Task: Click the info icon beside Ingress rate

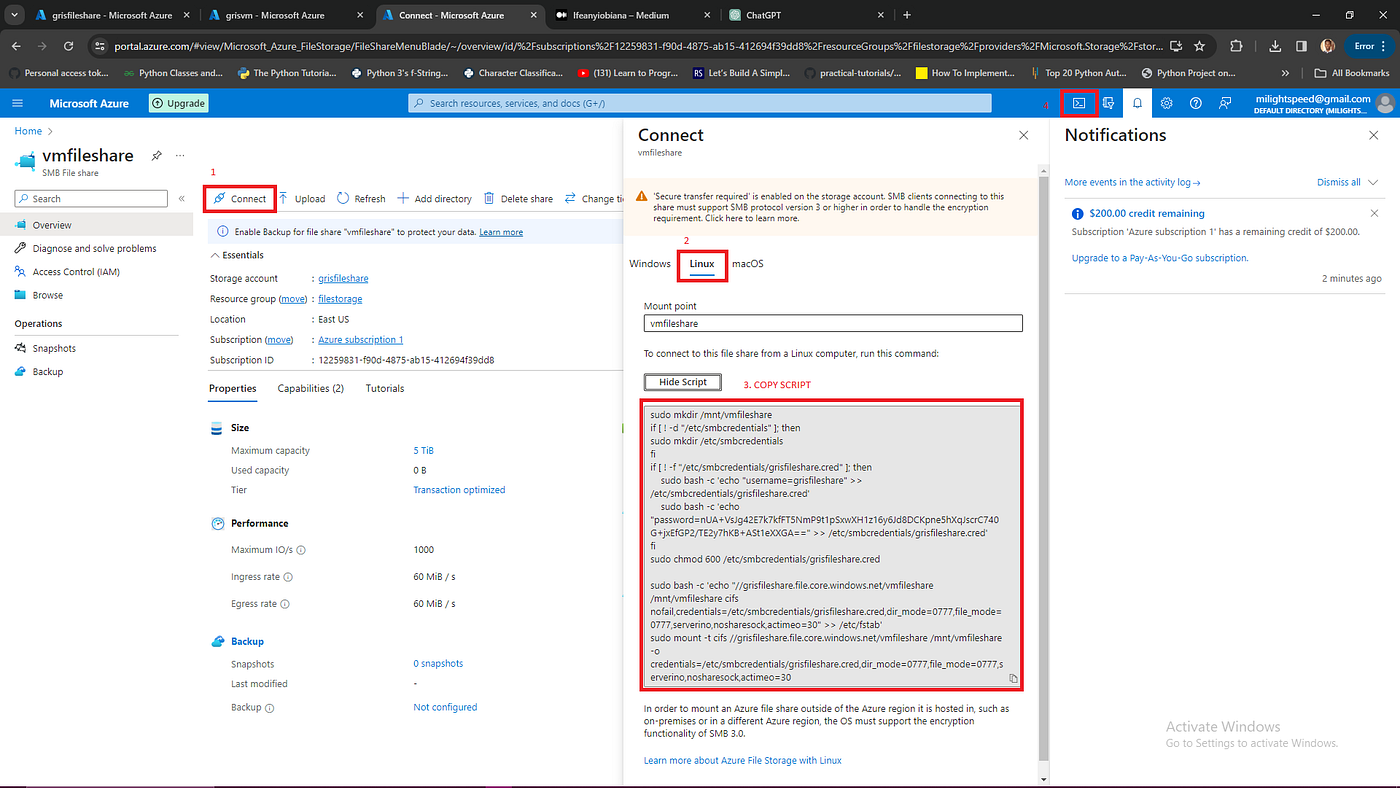Action: click(x=288, y=577)
